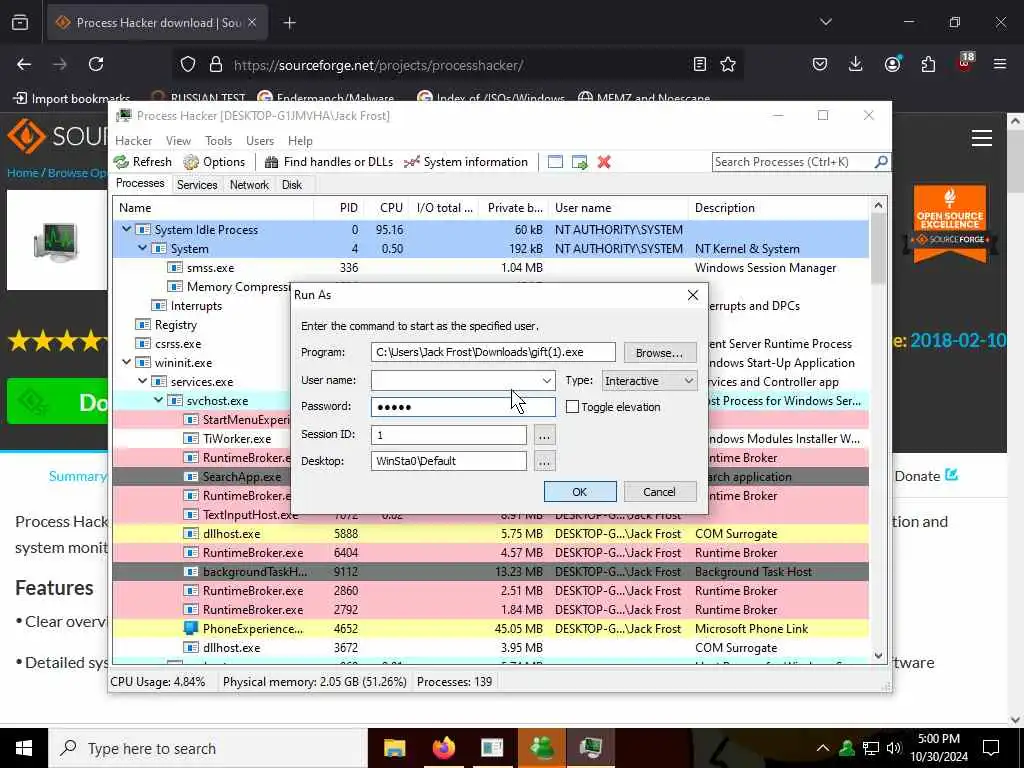Switch to the Services tab

click(197, 185)
